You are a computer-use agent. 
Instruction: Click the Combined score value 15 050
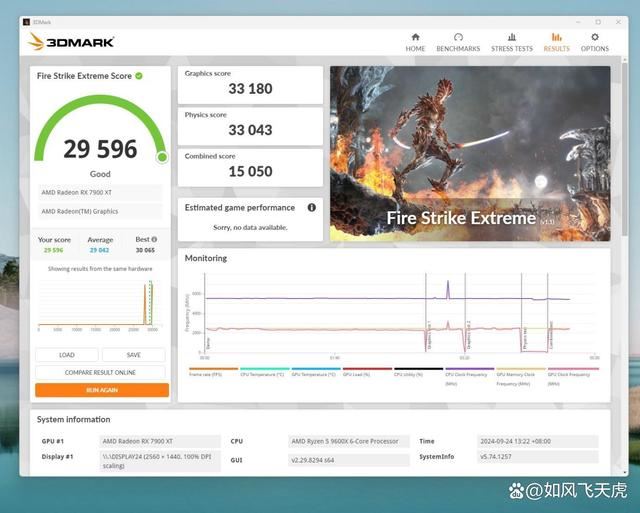pyautogui.click(x=250, y=171)
